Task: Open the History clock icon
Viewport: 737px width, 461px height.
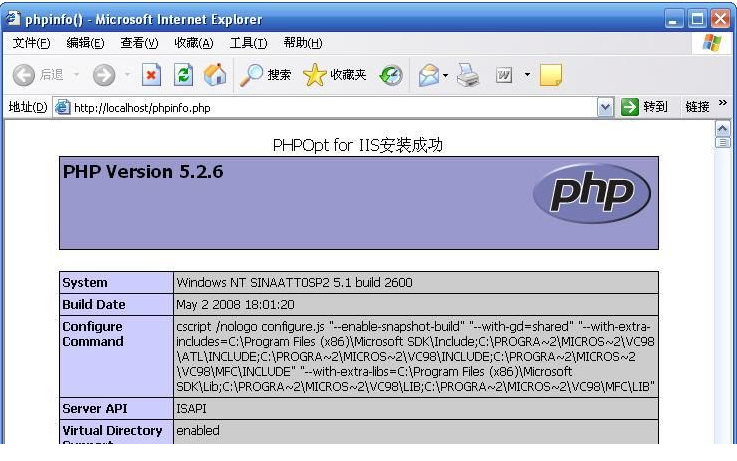Action: 391,75
